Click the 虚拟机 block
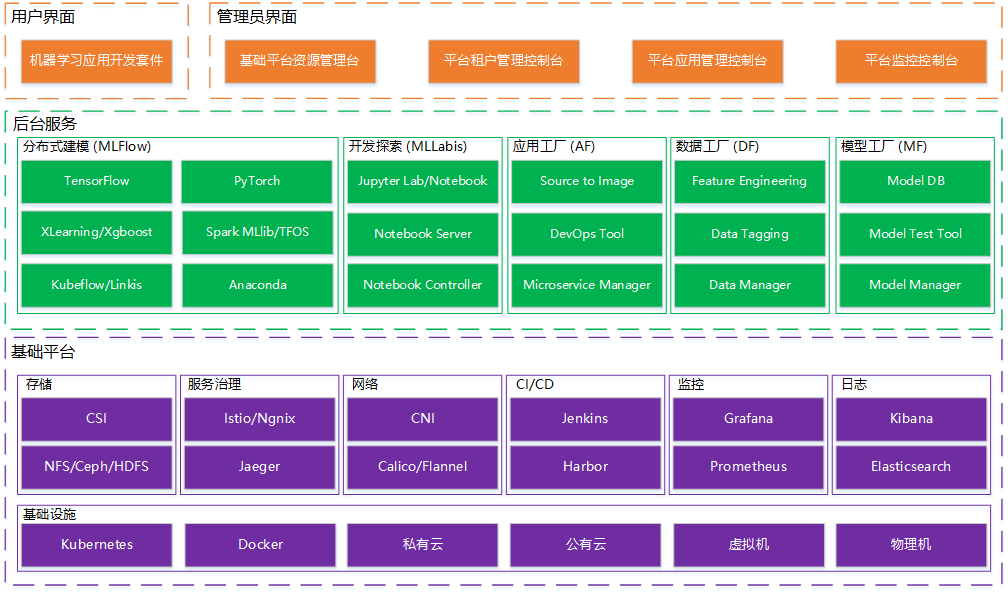The image size is (1008, 593). pos(748,545)
